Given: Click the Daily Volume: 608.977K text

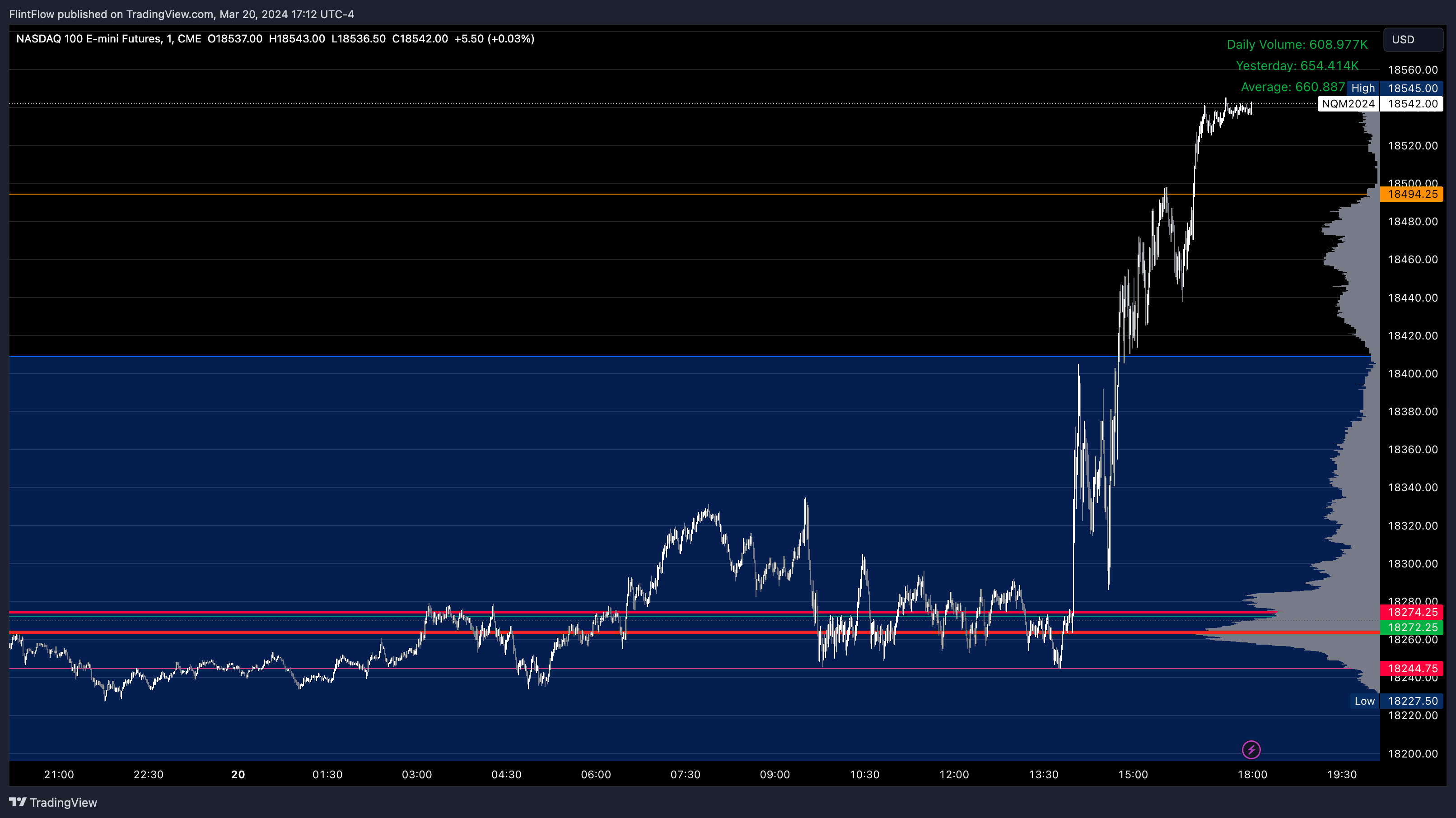Looking at the screenshot, I should click(1297, 45).
